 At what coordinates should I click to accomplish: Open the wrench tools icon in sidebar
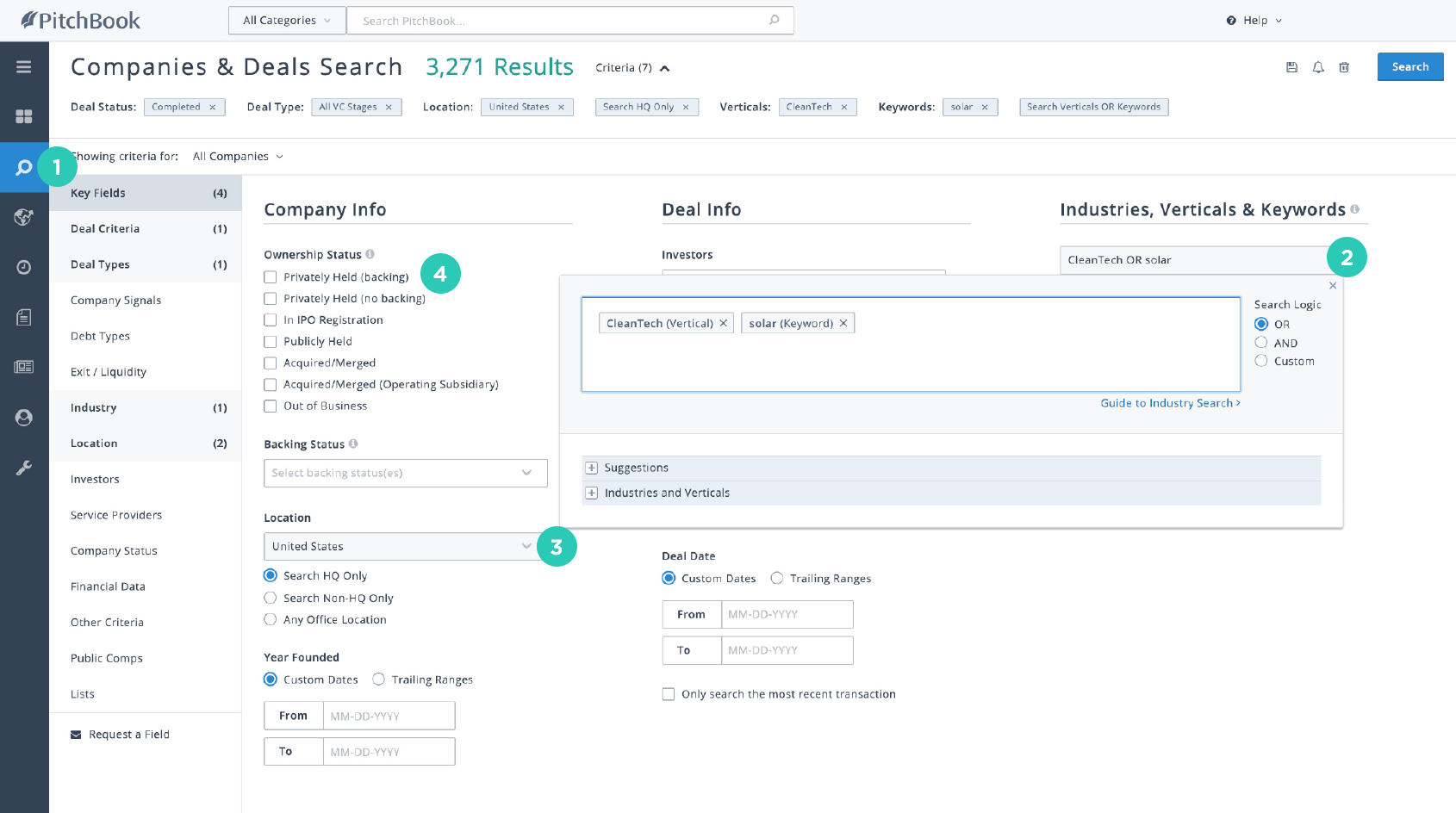click(x=24, y=468)
